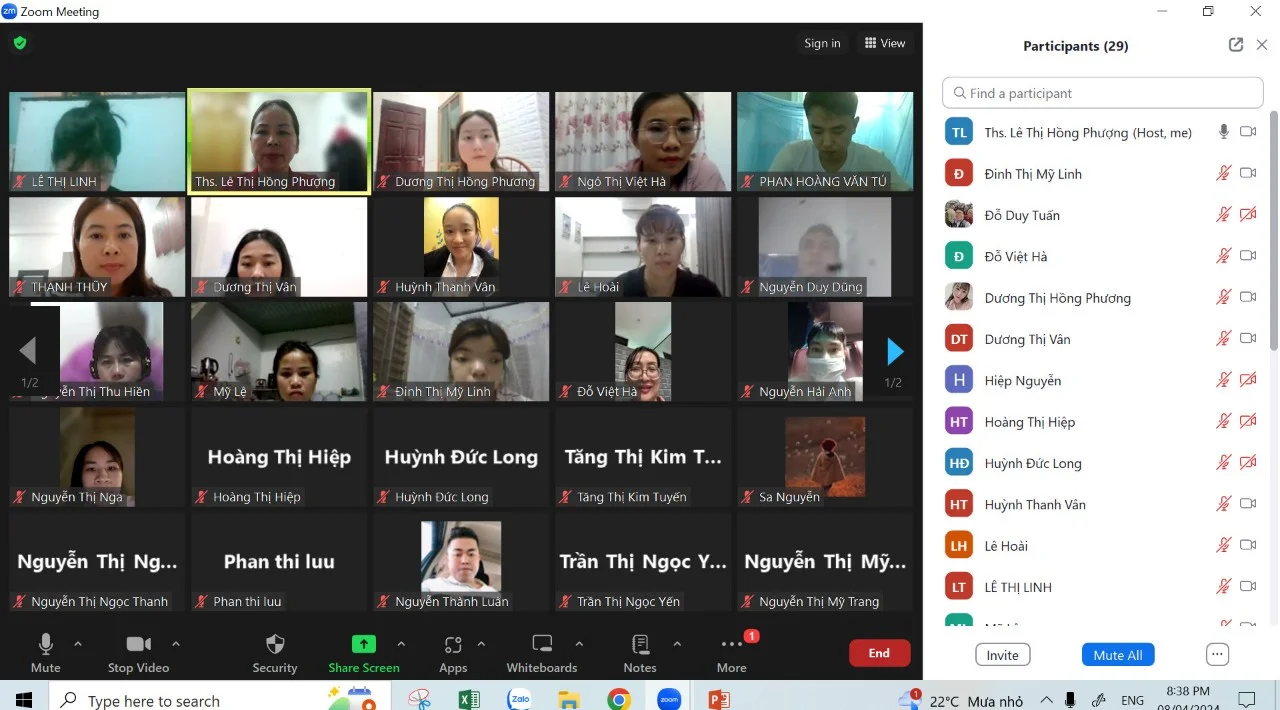End the meeting
Image resolution: width=1280 pixels, height=710 pixels.
coord(879,652)
